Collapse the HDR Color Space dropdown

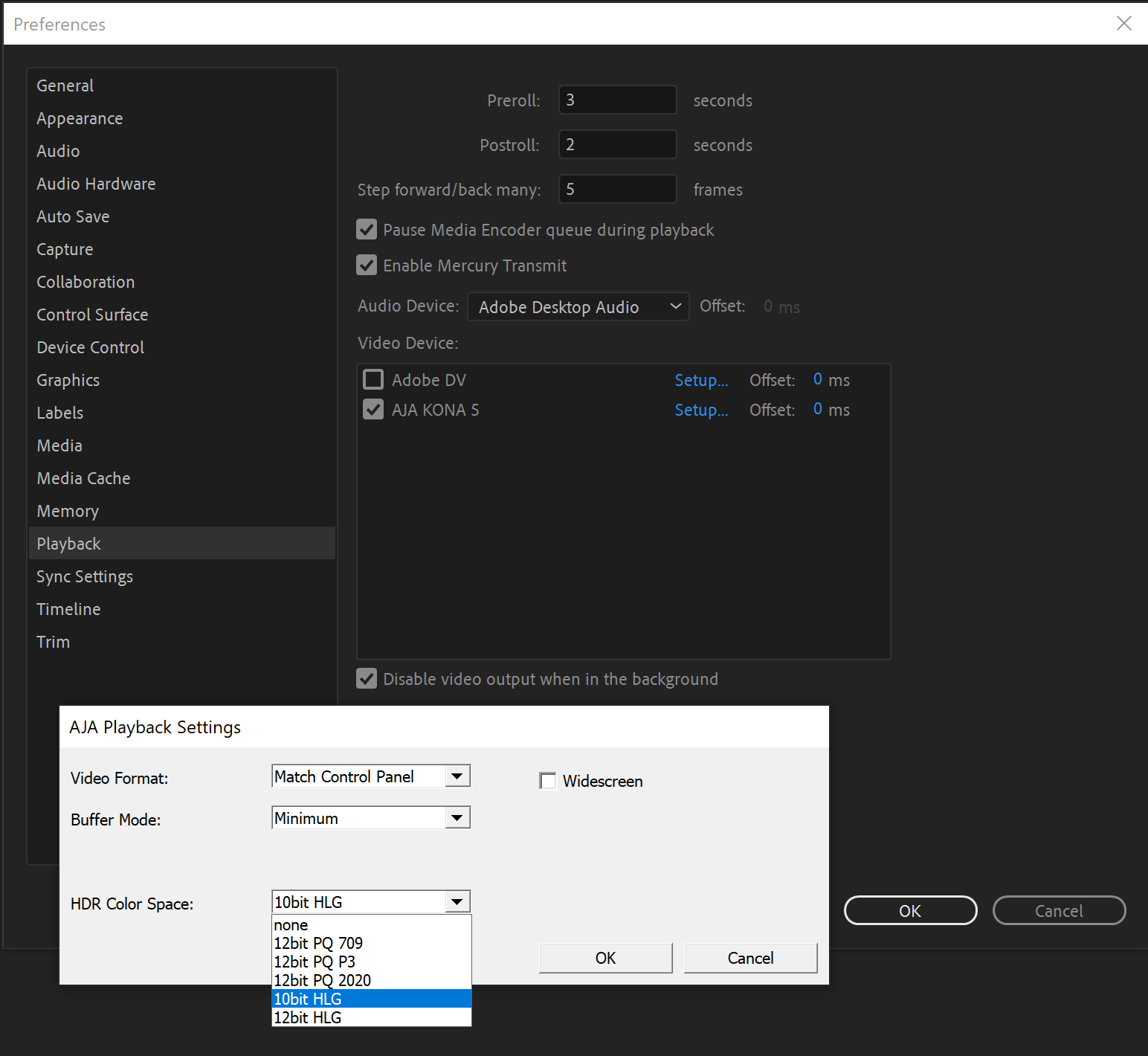[457, 902]
